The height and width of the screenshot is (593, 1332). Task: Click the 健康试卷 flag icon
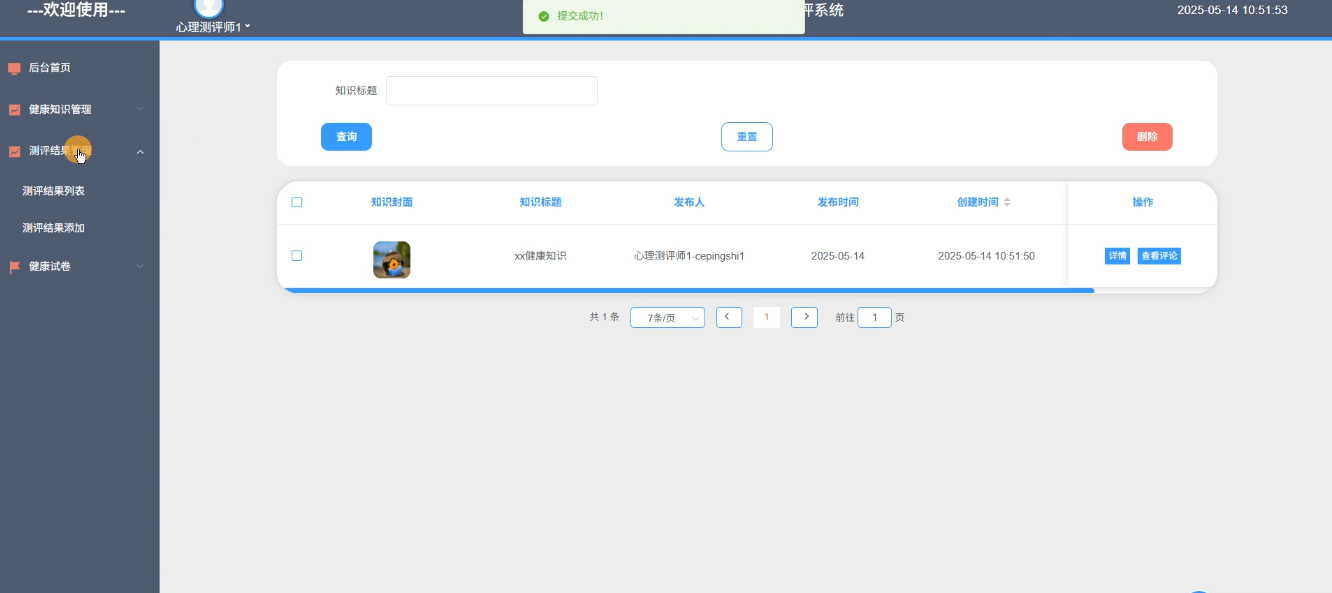pos(14,267)
